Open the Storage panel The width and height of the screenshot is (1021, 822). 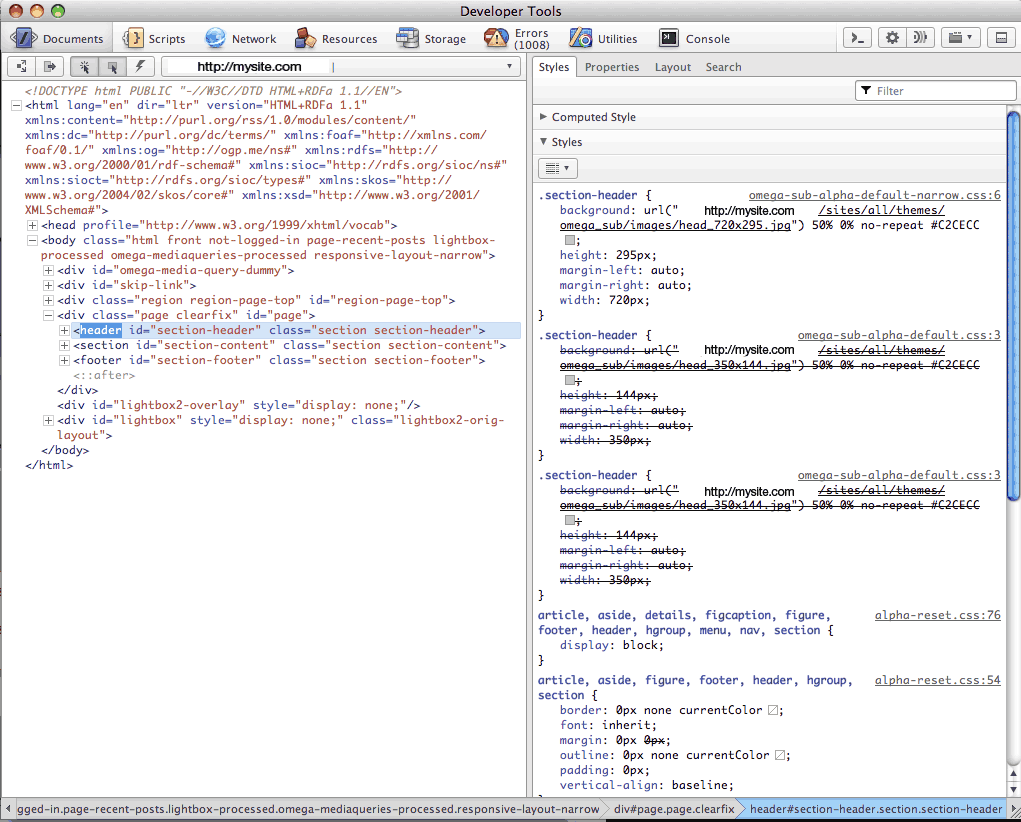(x=431, y=39)
